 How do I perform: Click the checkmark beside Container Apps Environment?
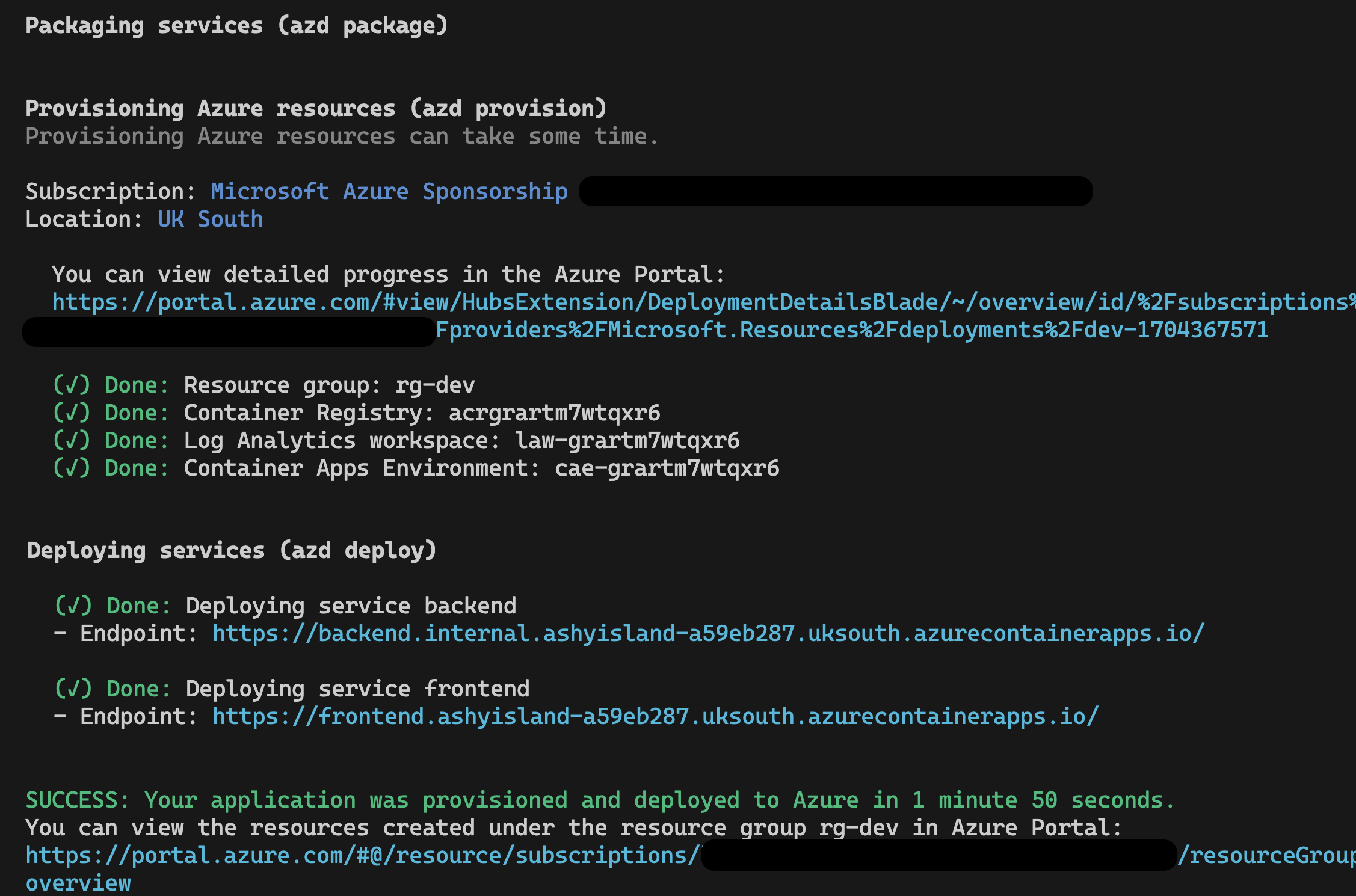(x=72, y=468)
